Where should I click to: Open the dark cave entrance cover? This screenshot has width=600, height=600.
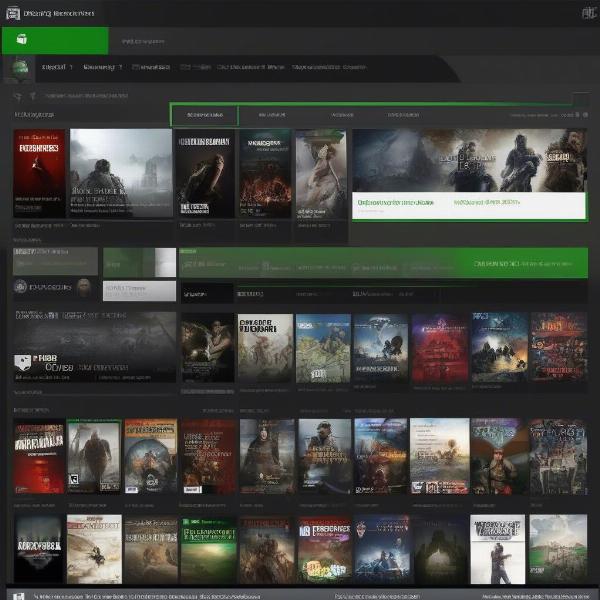tap(440, 550)
